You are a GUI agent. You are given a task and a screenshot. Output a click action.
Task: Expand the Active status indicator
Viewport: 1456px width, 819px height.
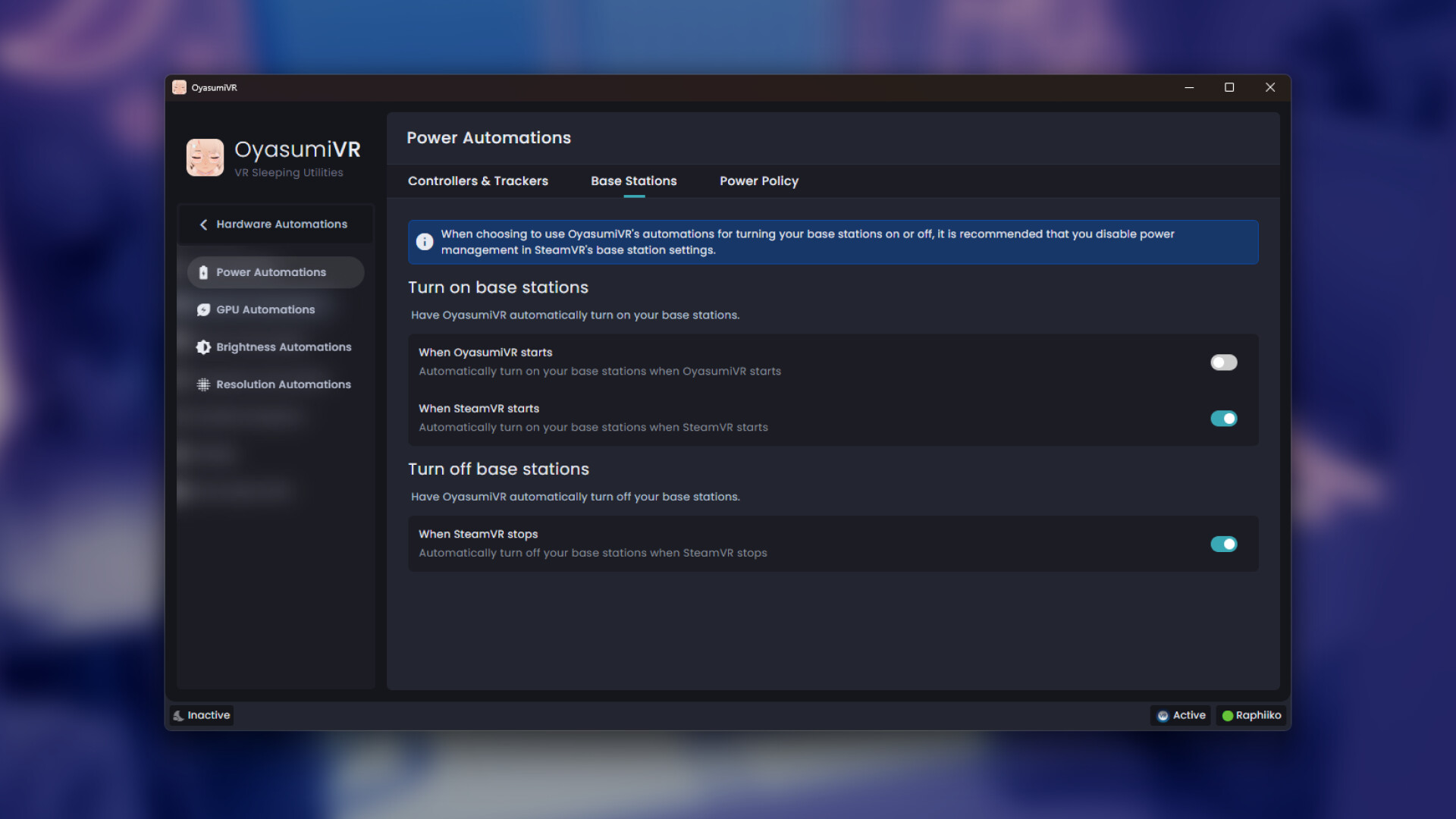(1180, 715)
